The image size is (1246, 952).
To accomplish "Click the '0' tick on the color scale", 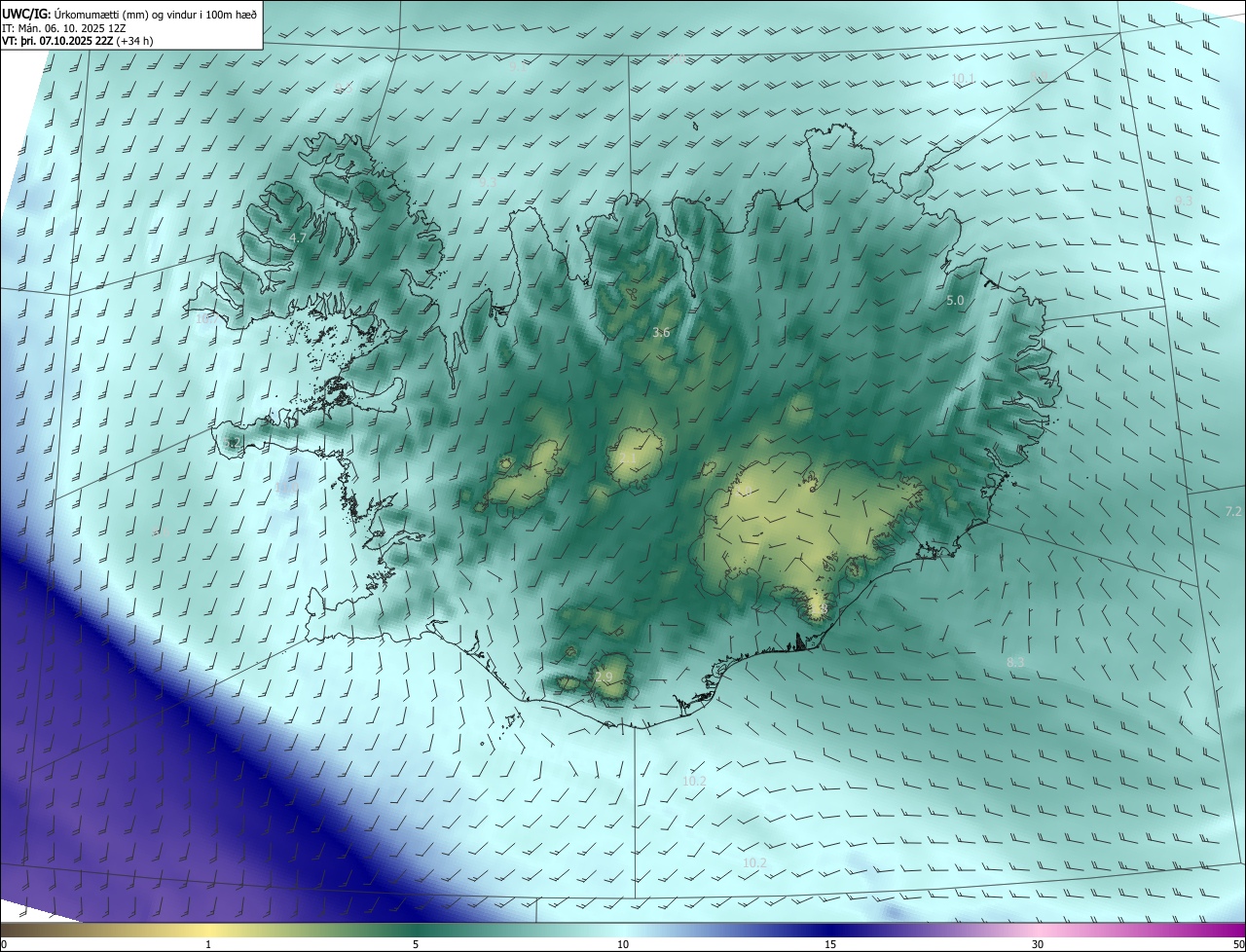I will click(x=4, y=944).
